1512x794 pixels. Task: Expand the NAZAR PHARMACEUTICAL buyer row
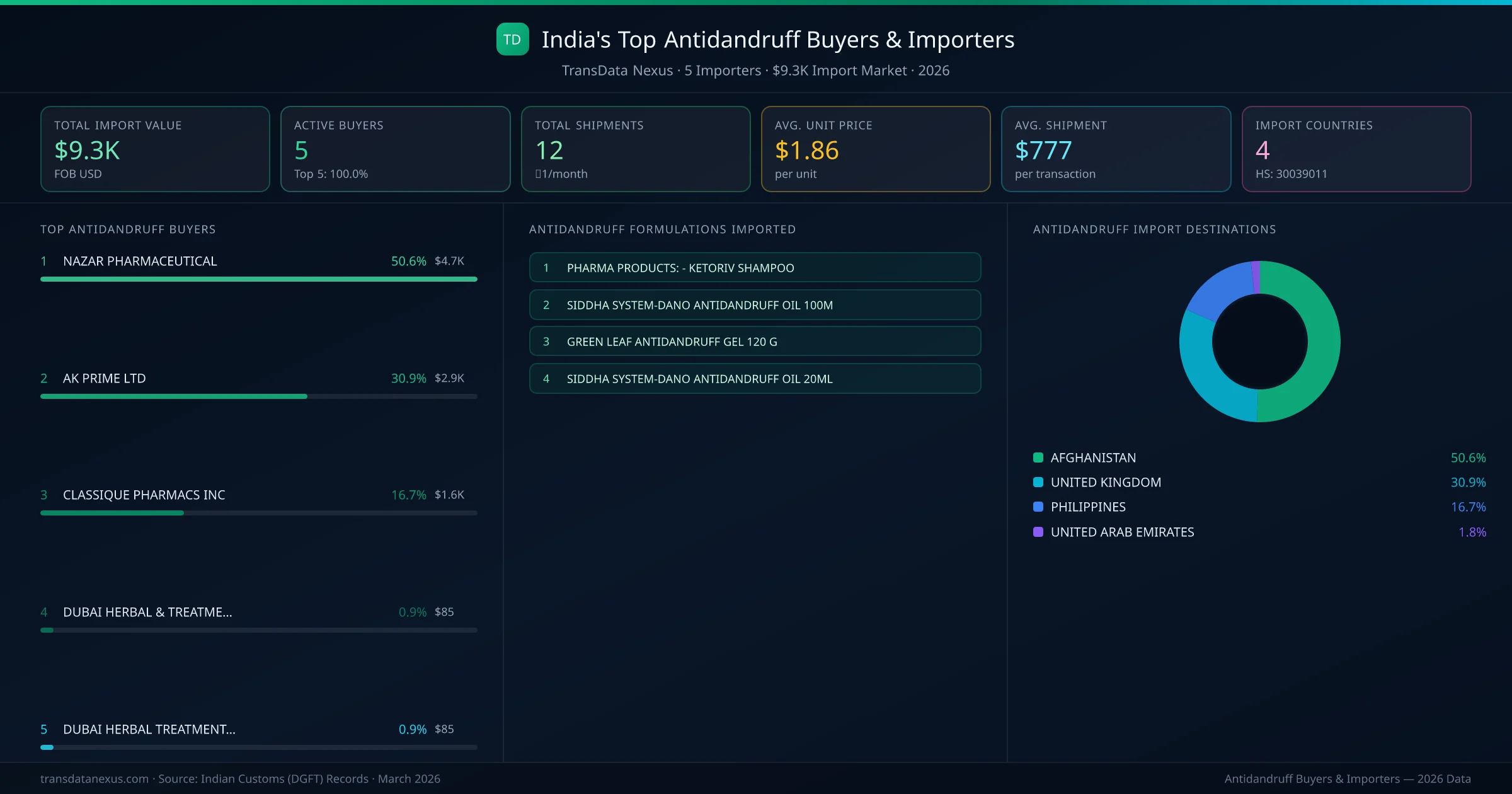click(139, 261)
